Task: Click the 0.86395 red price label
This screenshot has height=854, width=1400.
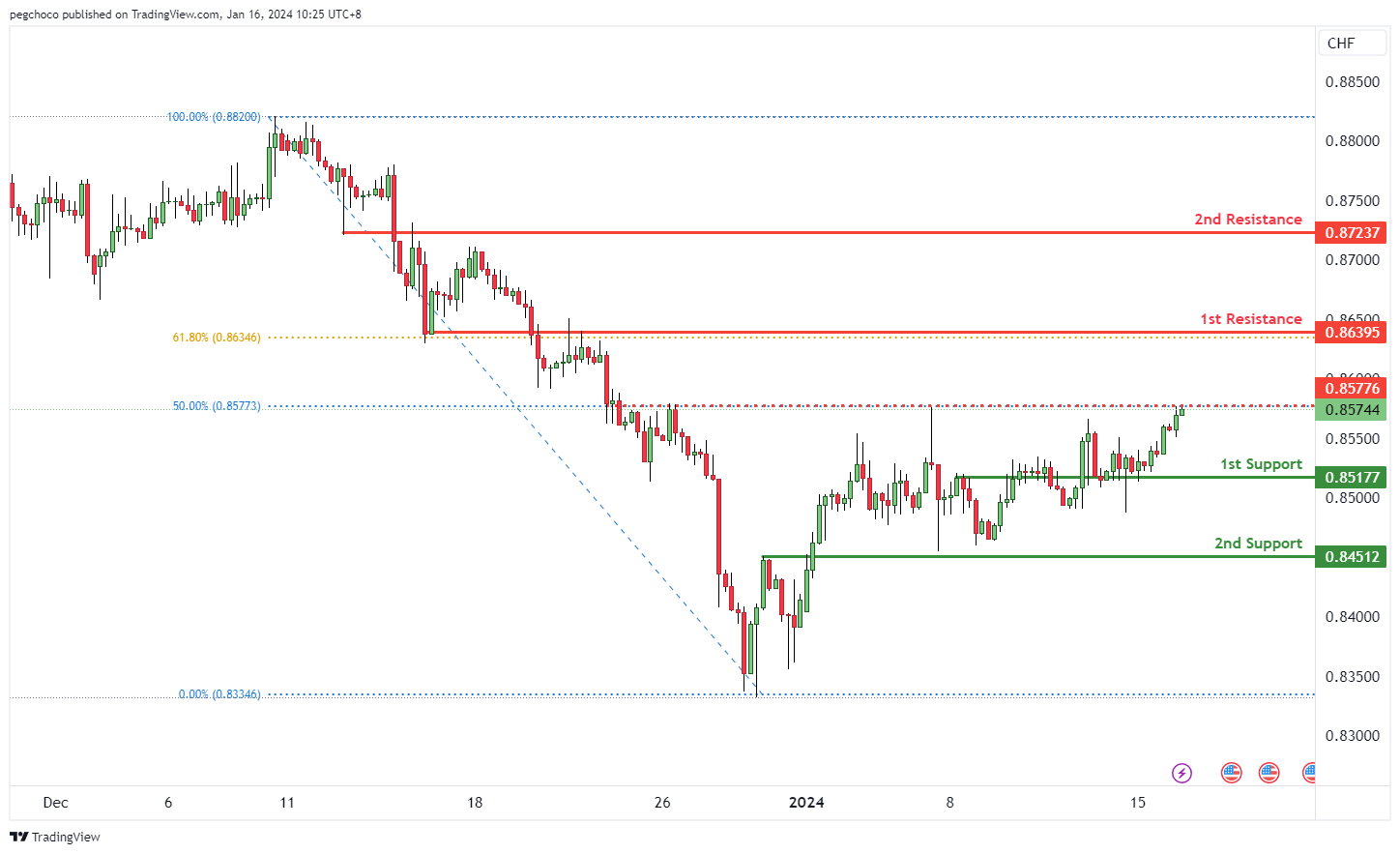Action: [1352, 333]
